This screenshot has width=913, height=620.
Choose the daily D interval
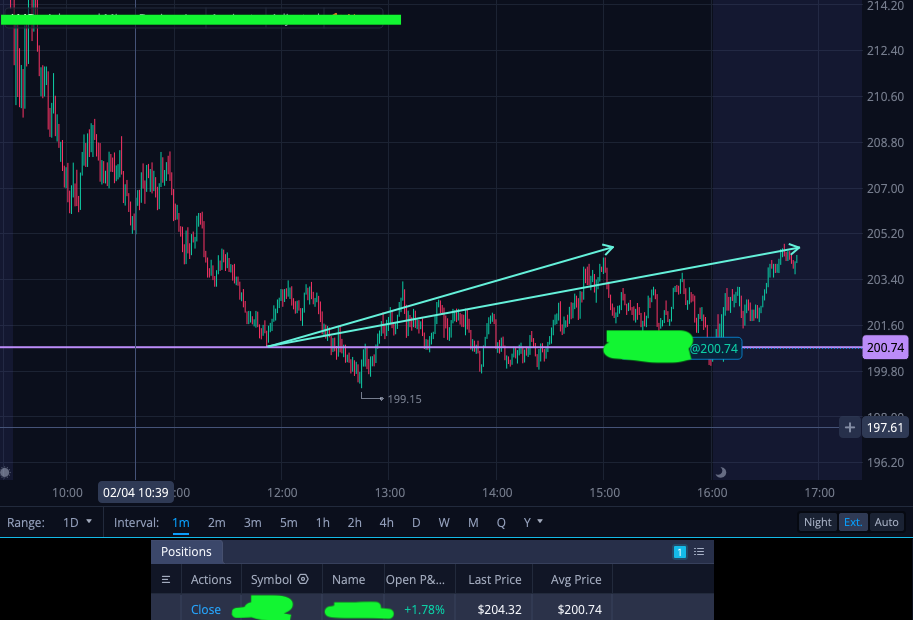pyautogui.click(x=416, y=522)
